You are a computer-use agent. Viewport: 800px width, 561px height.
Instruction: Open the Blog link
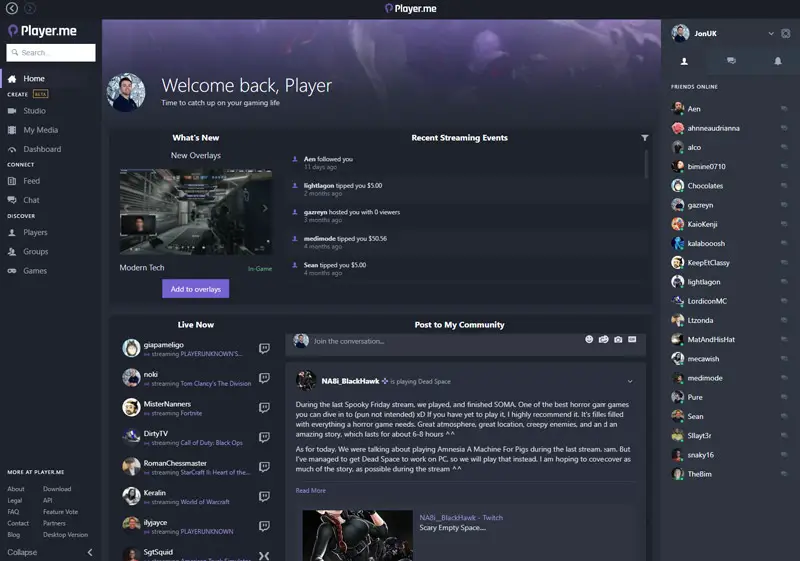13,534
